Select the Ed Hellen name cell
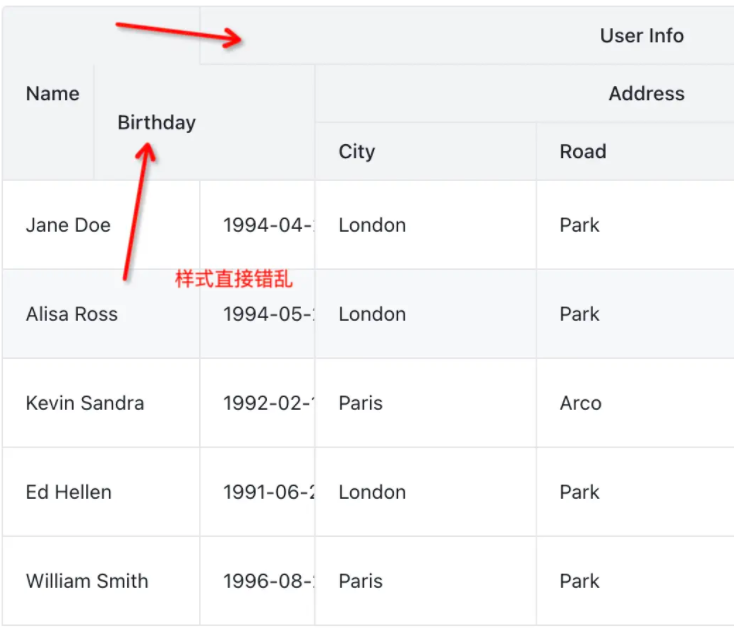Image resolution: width=749 pixels, height=644 pixels. point(69,492)
